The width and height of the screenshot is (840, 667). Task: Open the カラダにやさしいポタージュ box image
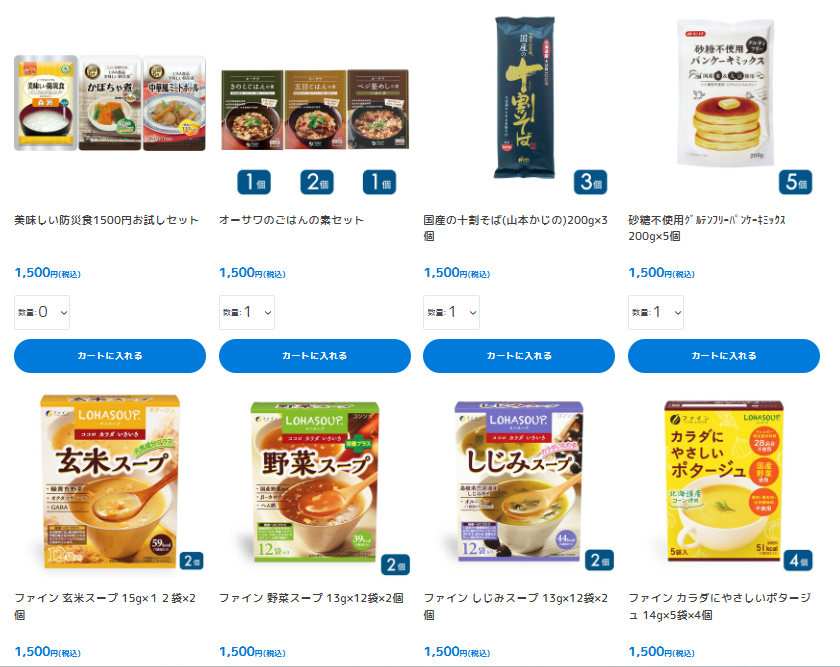tap(724, 481)
